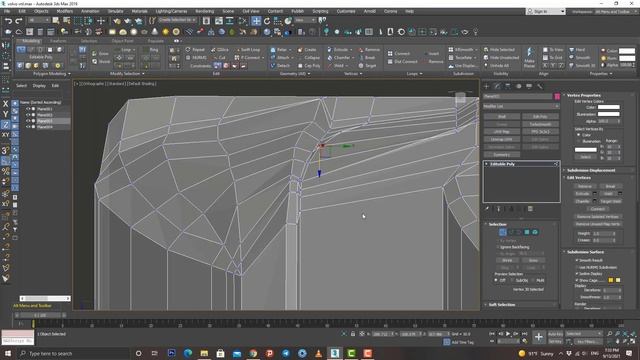640x360 pixels.
Task: Open the Utilities wrench tab
Action: point(540,86)
